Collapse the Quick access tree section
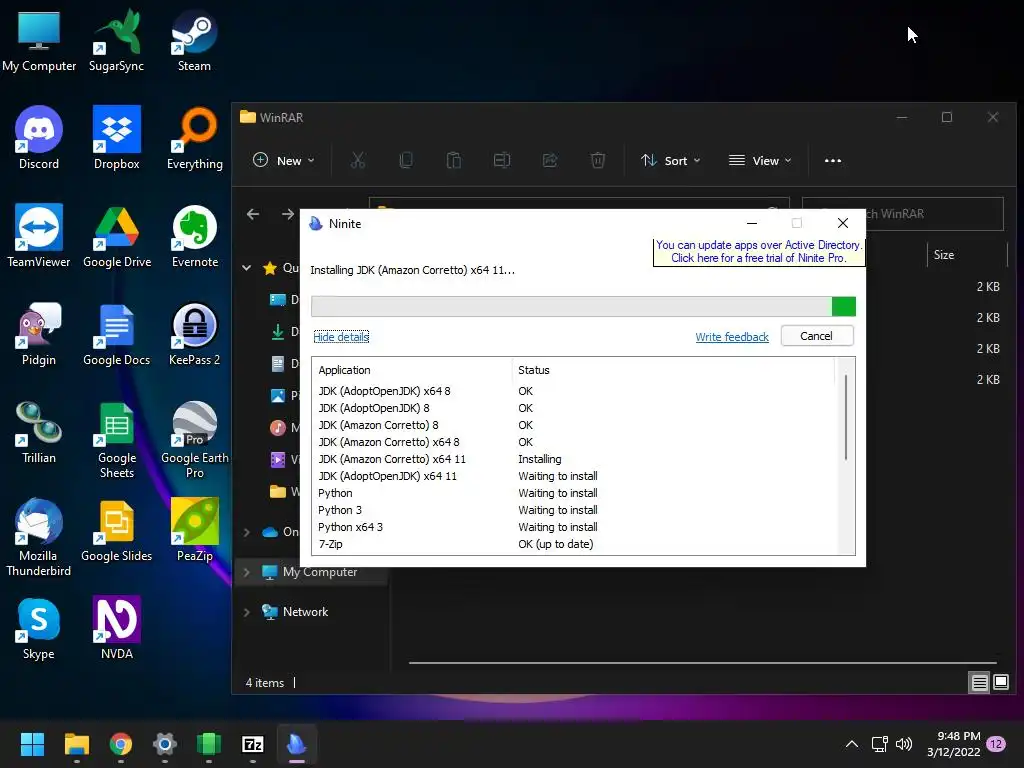Viewport: 1024px width, 768px height. [247, 268]
